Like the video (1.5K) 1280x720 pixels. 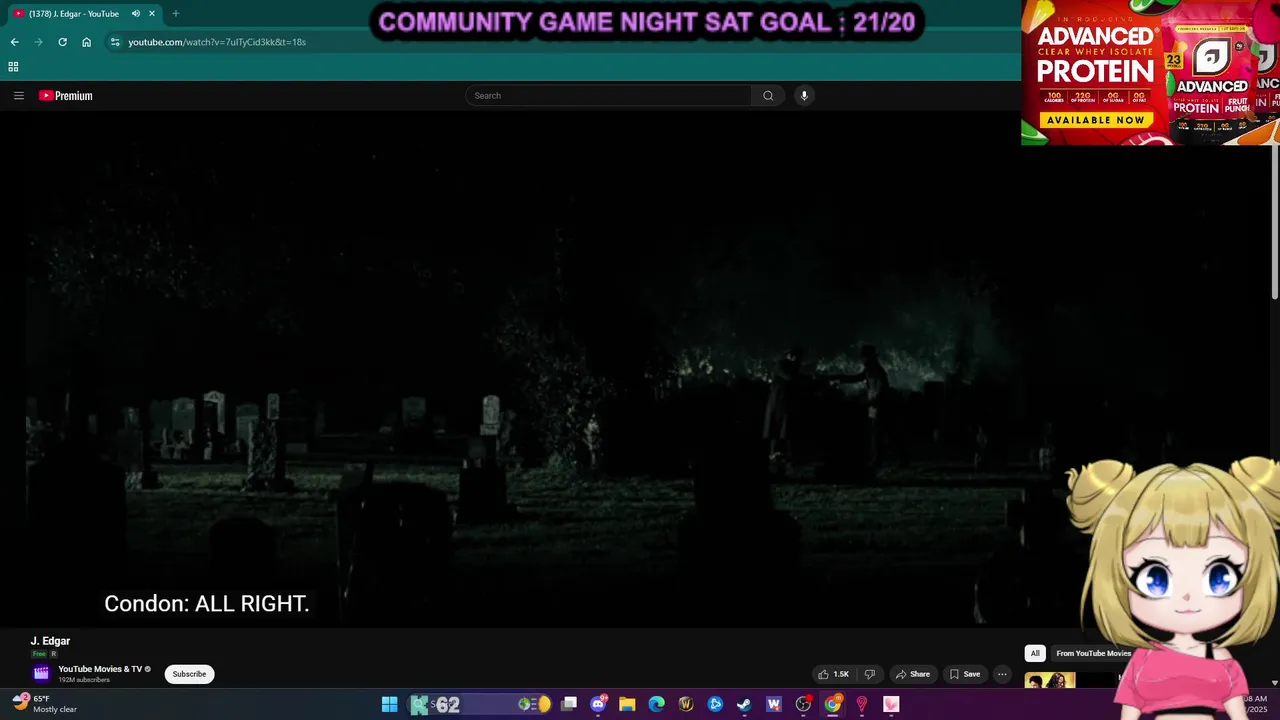(833, 674)
